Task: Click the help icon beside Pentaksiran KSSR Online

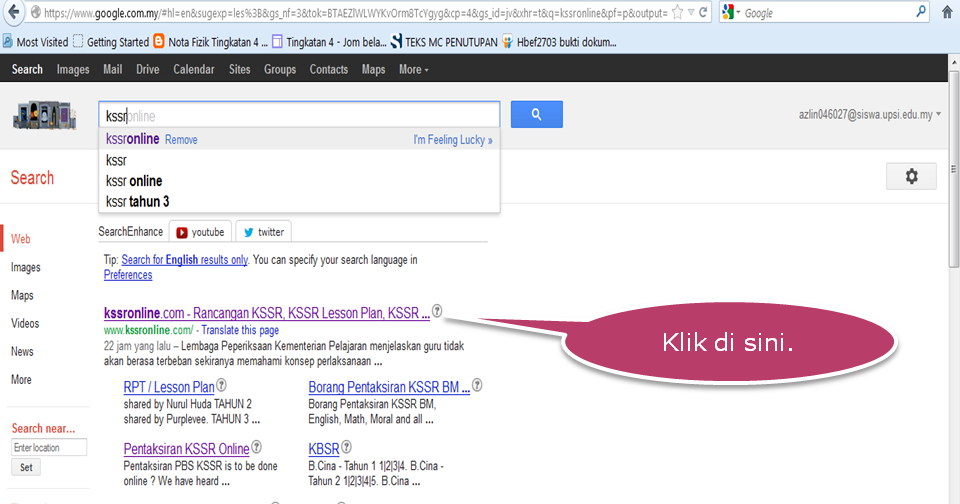Action: 257,447
